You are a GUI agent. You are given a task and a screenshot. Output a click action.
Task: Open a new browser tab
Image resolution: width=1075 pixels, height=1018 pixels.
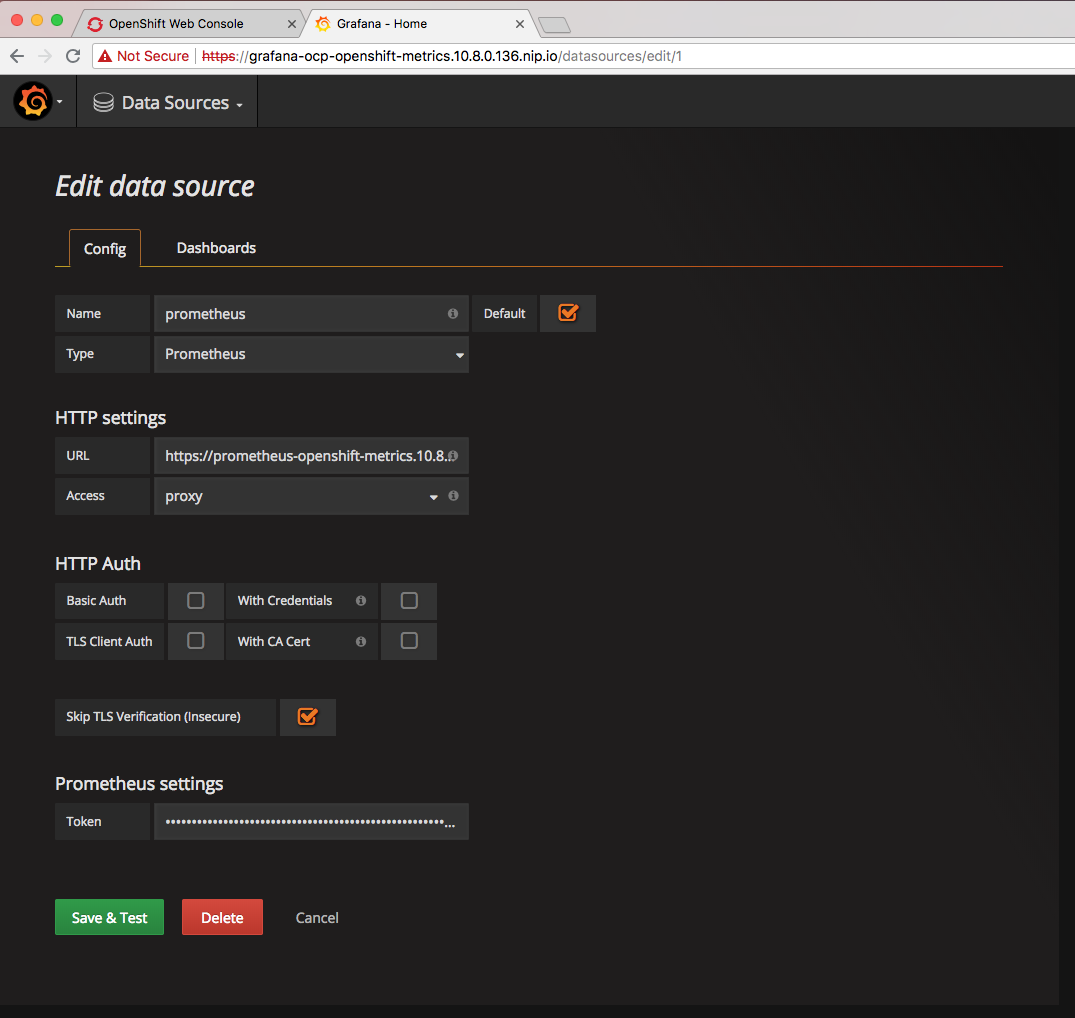(x=554, y=25)
